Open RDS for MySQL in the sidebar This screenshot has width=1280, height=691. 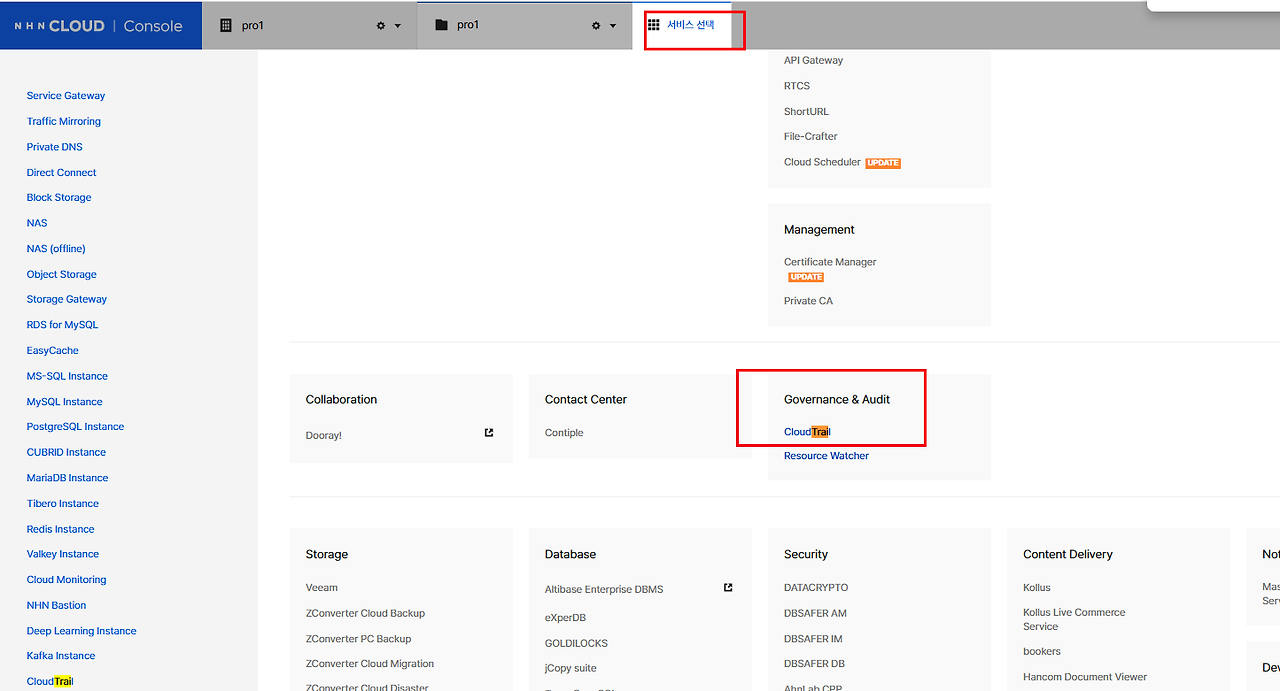[x=63, y=325]
